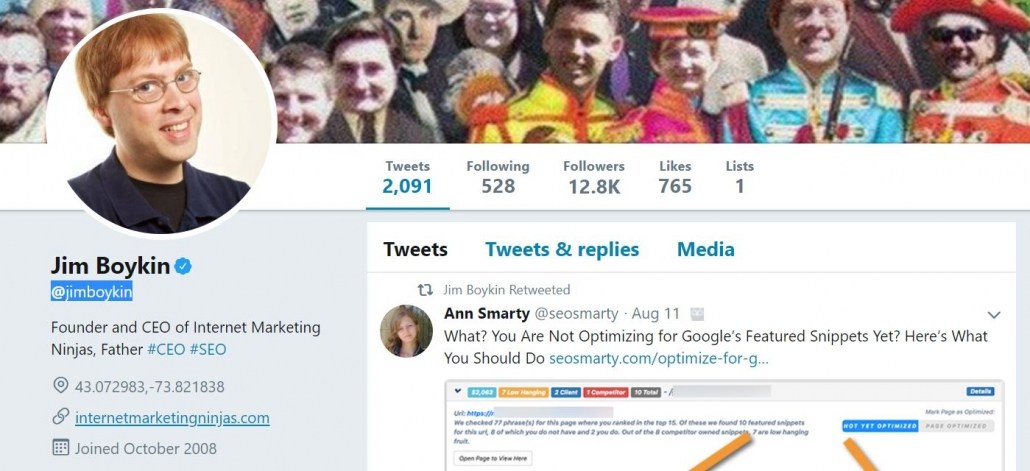Screen dimensions: 1030x471
Task: Click the location pin icon
Action: click(x=61, y=386)
